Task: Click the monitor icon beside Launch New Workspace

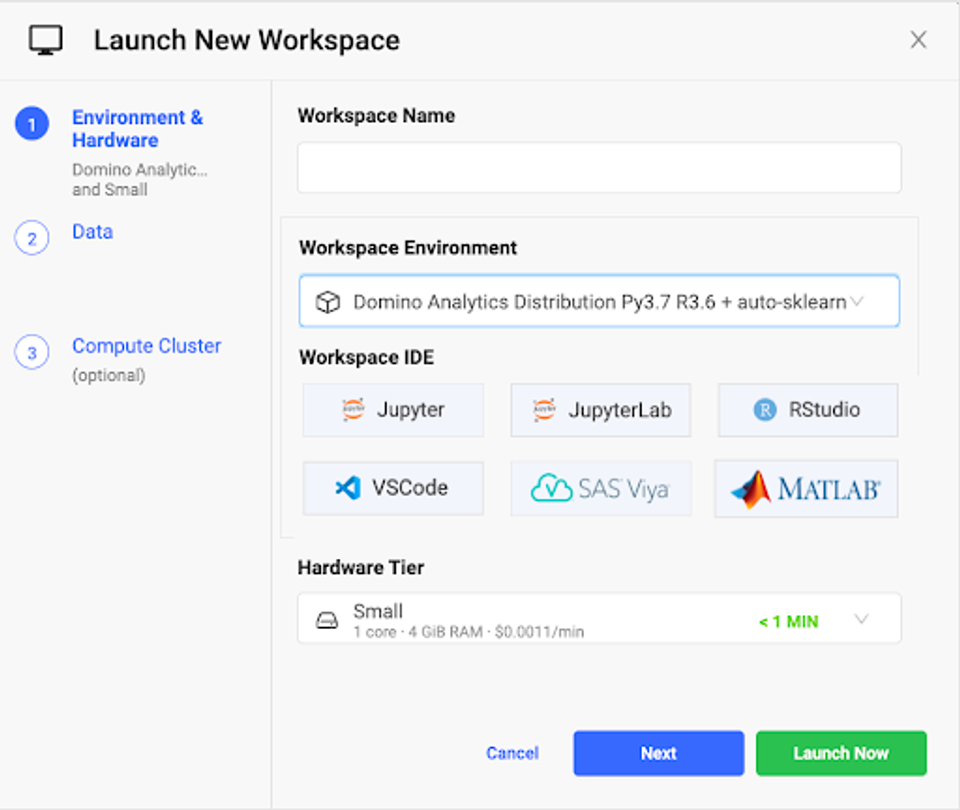Action: tap(46, 40)
